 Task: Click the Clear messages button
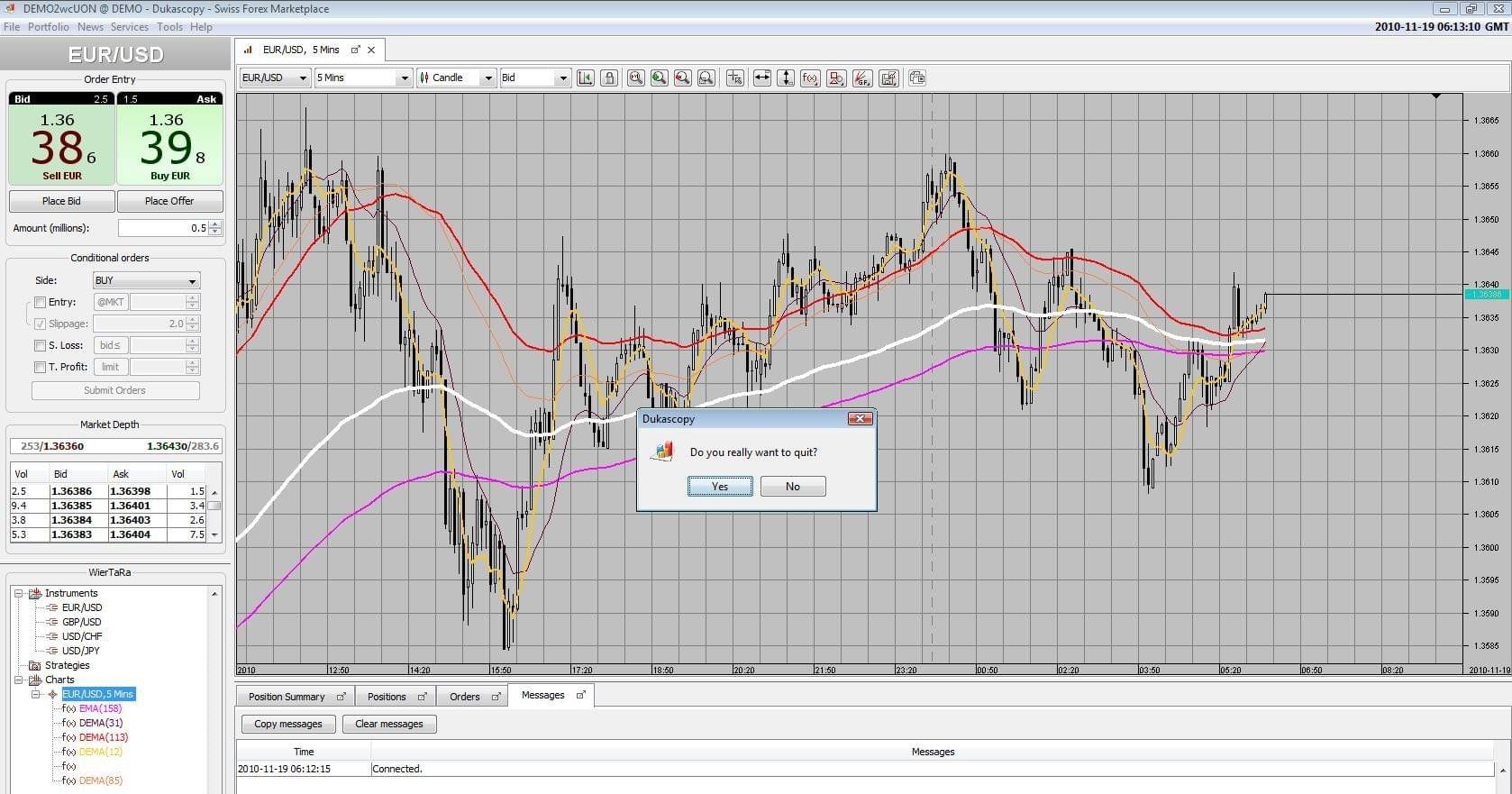389,724
